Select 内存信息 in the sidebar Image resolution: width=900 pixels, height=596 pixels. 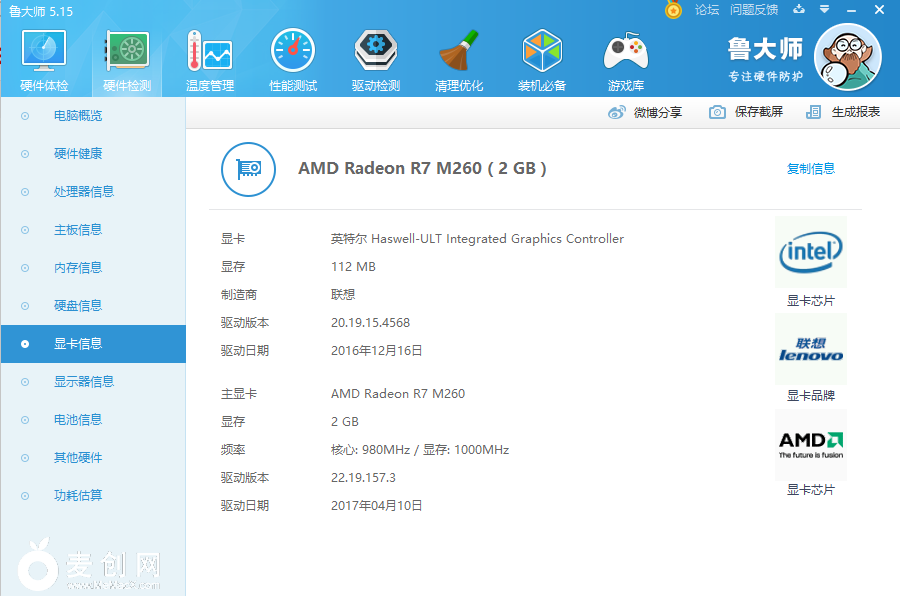point(78,268)
